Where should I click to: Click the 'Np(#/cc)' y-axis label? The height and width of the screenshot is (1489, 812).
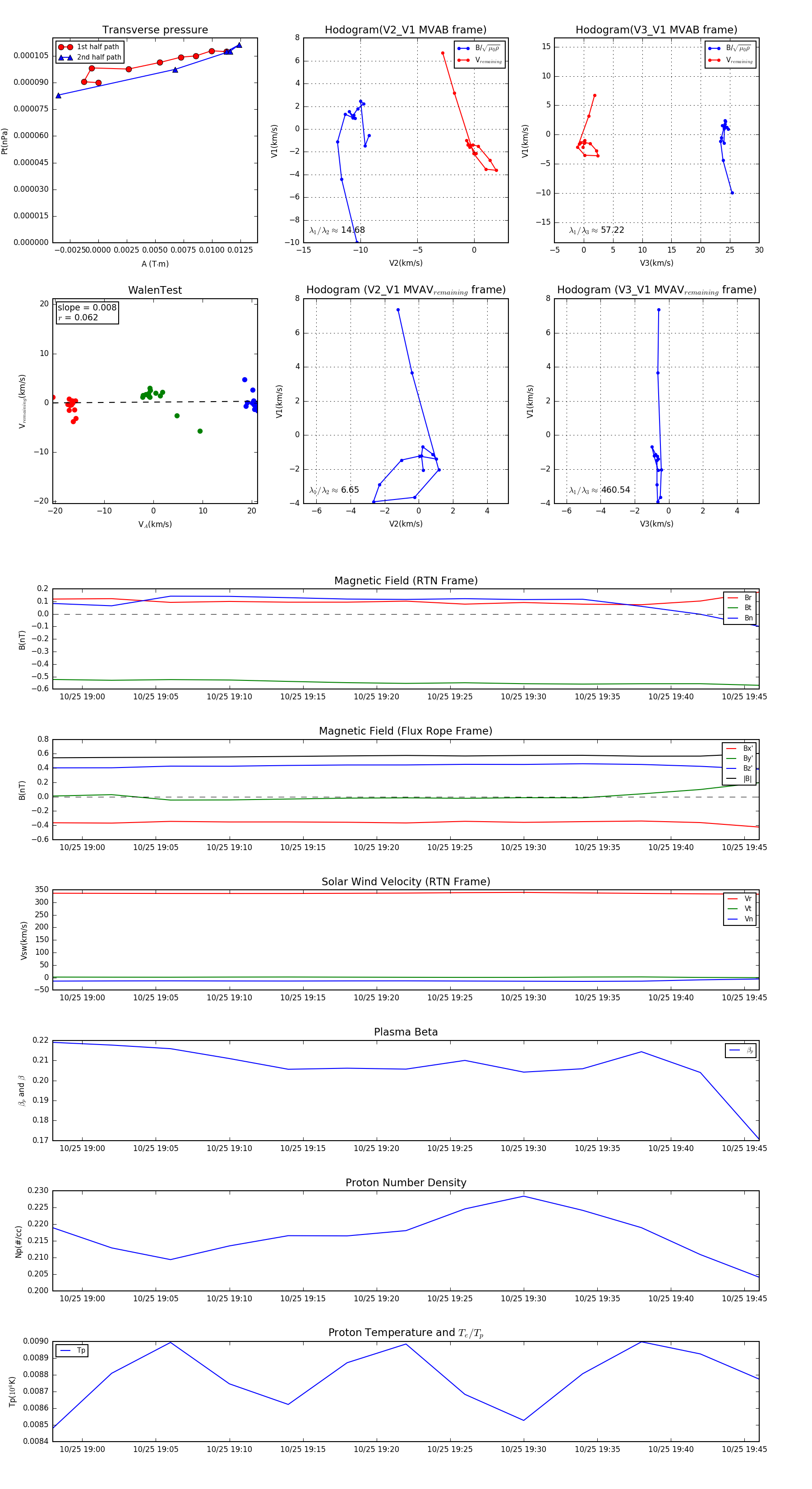[x=18, y=1242]
